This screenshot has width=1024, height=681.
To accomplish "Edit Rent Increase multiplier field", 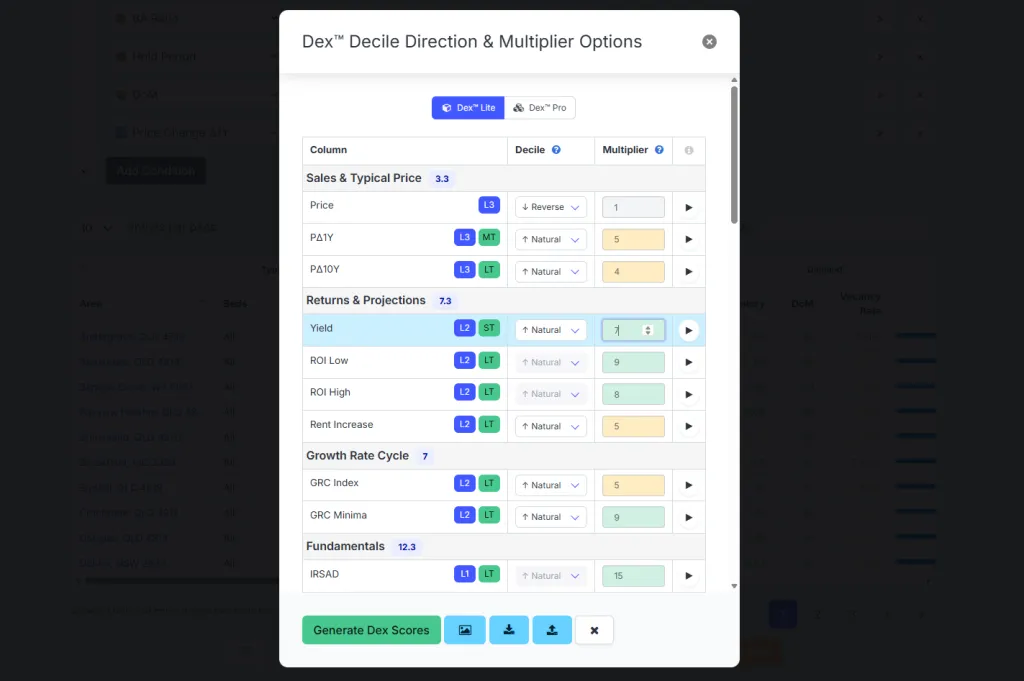I will point(633,426).
